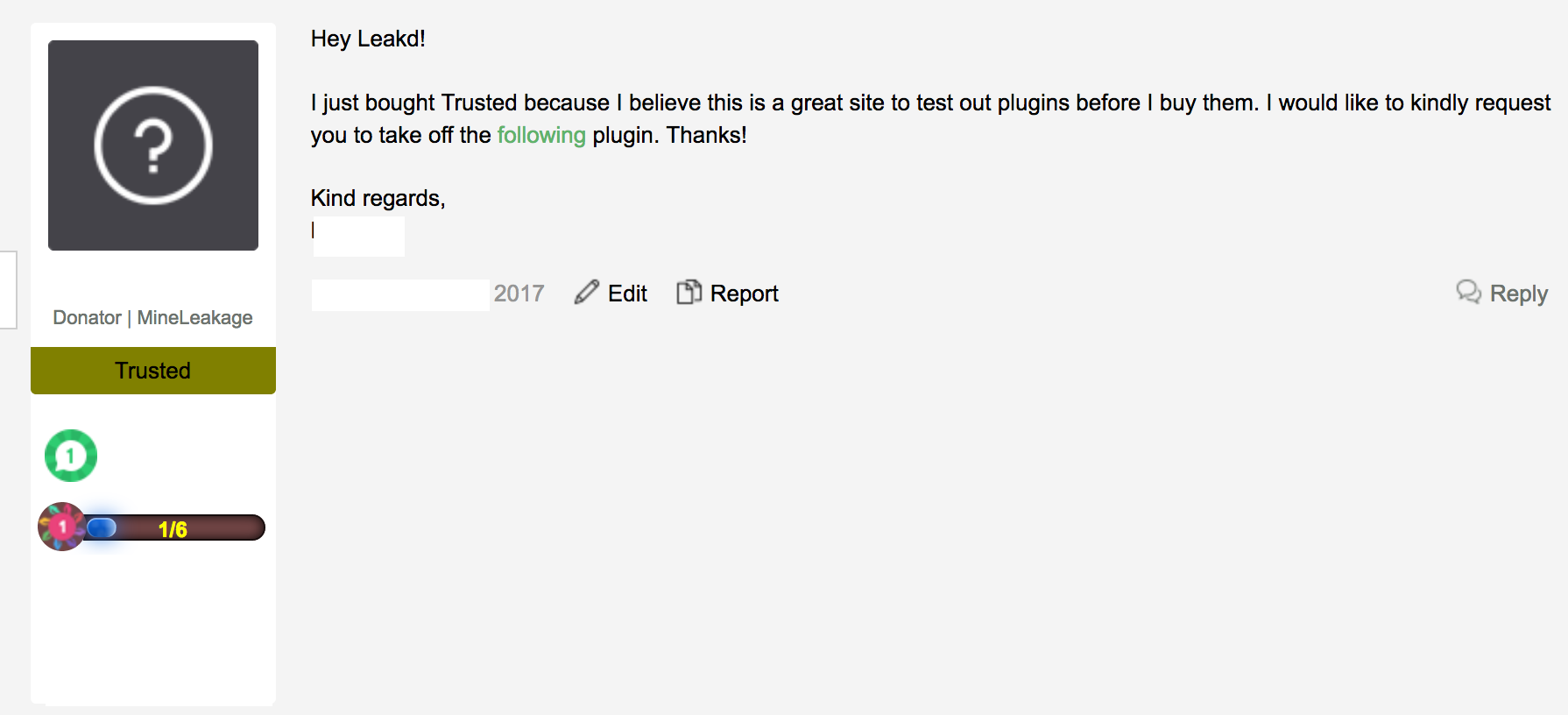Click the yellow 1/6 level text
This screenshot has height=715, width=1568.
(173, 529)
